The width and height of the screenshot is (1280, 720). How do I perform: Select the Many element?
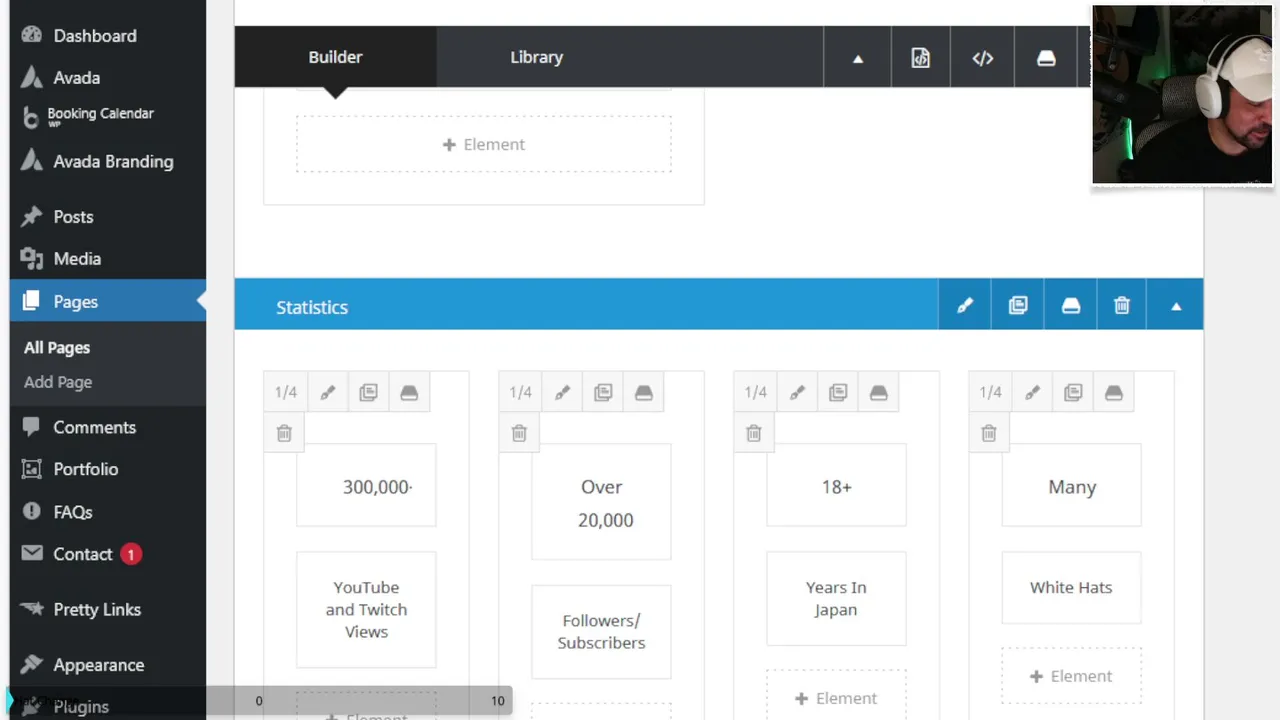pos(1071,486)
